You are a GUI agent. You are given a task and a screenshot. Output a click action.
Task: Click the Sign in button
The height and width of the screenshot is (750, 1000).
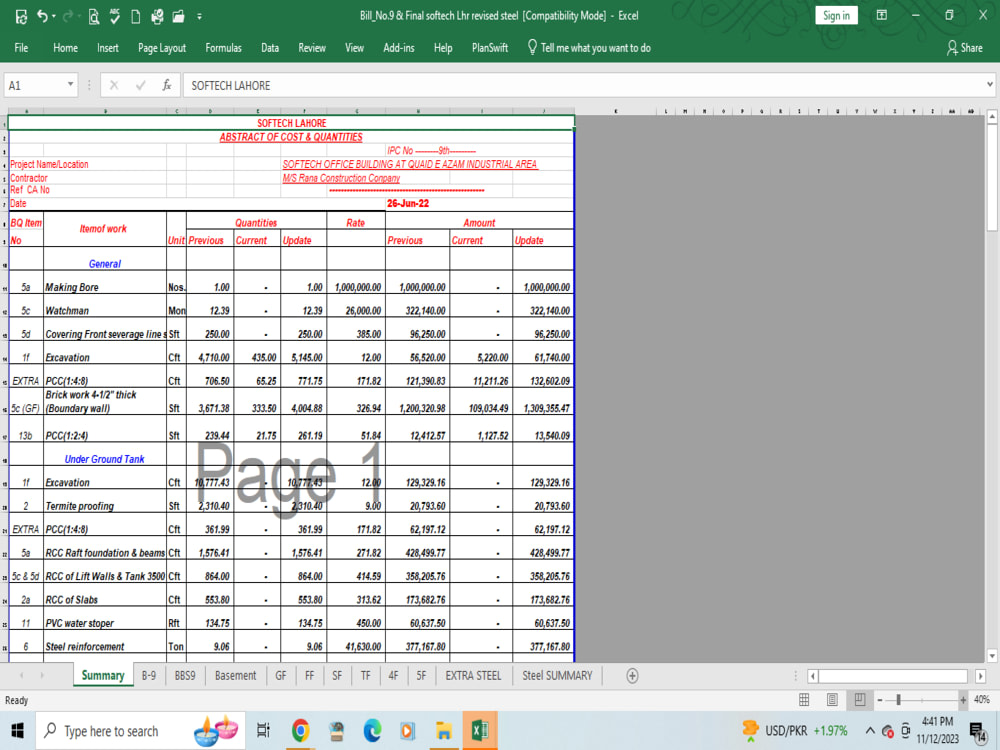[836, 15]
